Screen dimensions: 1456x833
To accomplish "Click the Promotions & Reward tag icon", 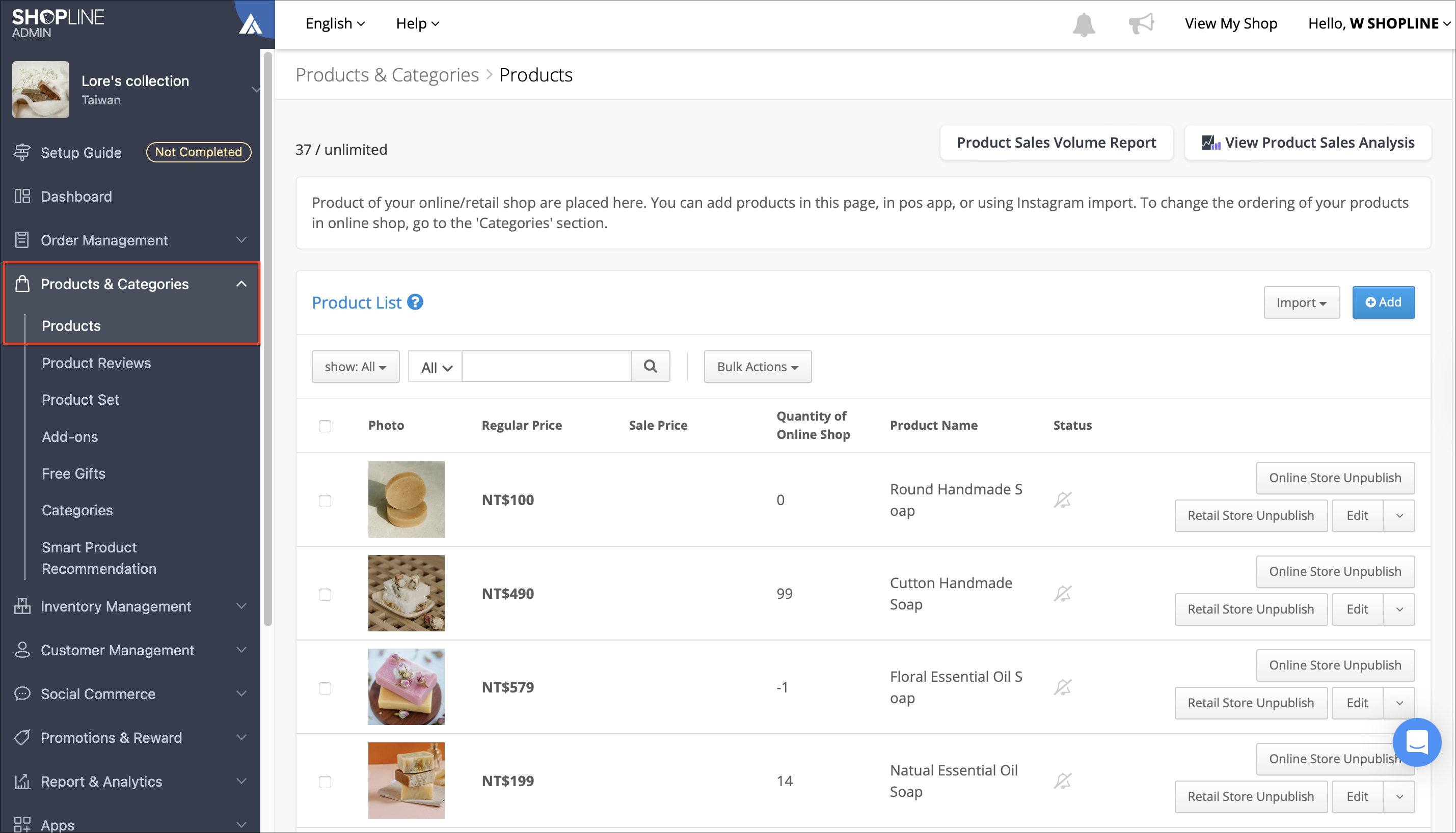I will tap(22, 737).
